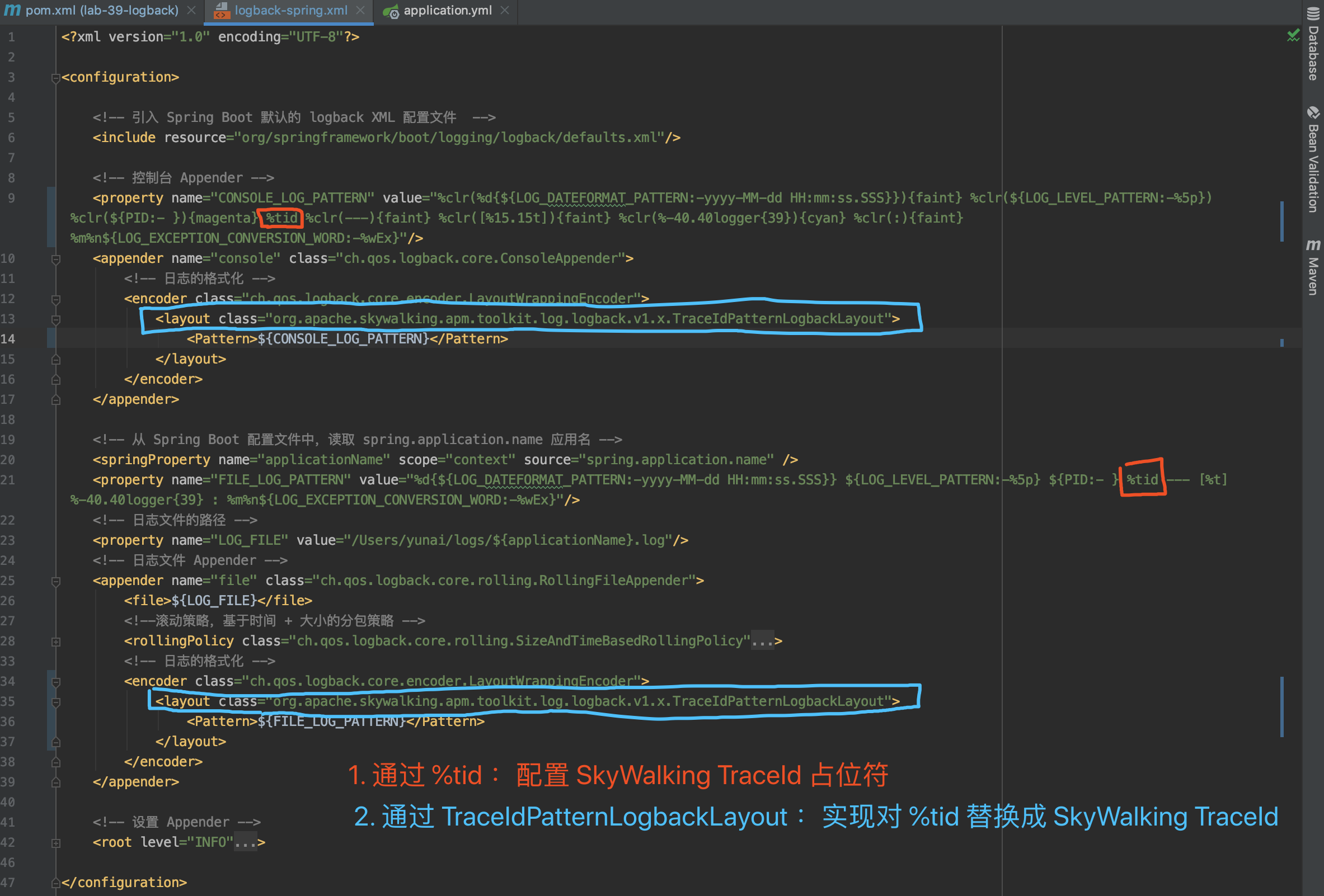Viewport: 1324px width, 896px height.
Task: Click the closing configuration tag on line 47
Action: [x=124, y=883]
